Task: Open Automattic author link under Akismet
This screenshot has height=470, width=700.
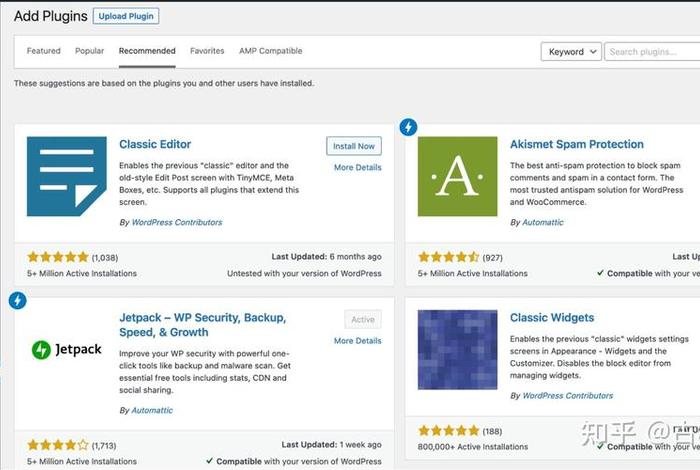Action: point(543,222)
